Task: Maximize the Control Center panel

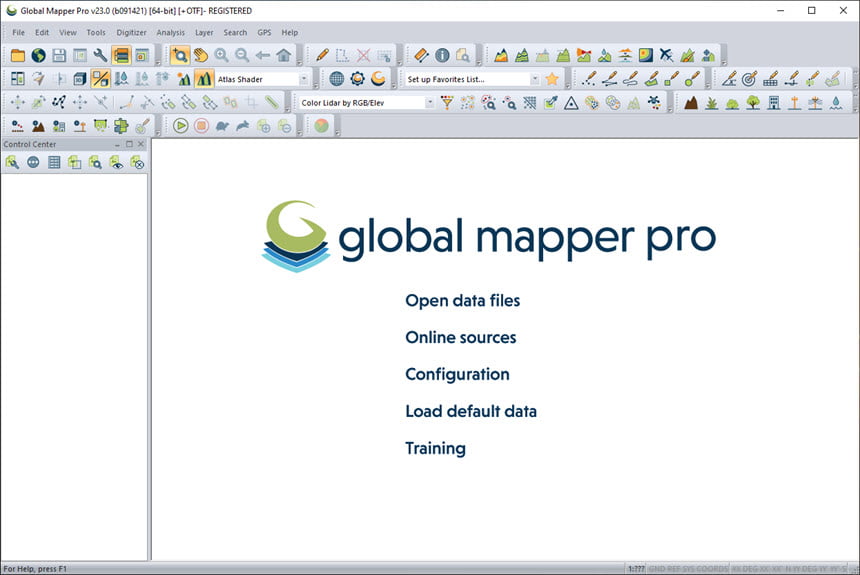Action: point(129,144)
